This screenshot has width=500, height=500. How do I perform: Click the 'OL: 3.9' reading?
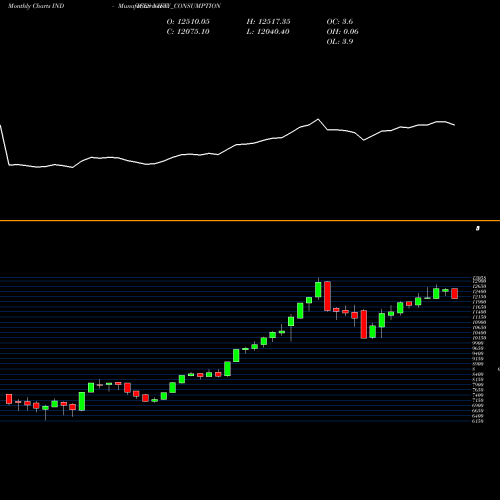tap(340, 42)
